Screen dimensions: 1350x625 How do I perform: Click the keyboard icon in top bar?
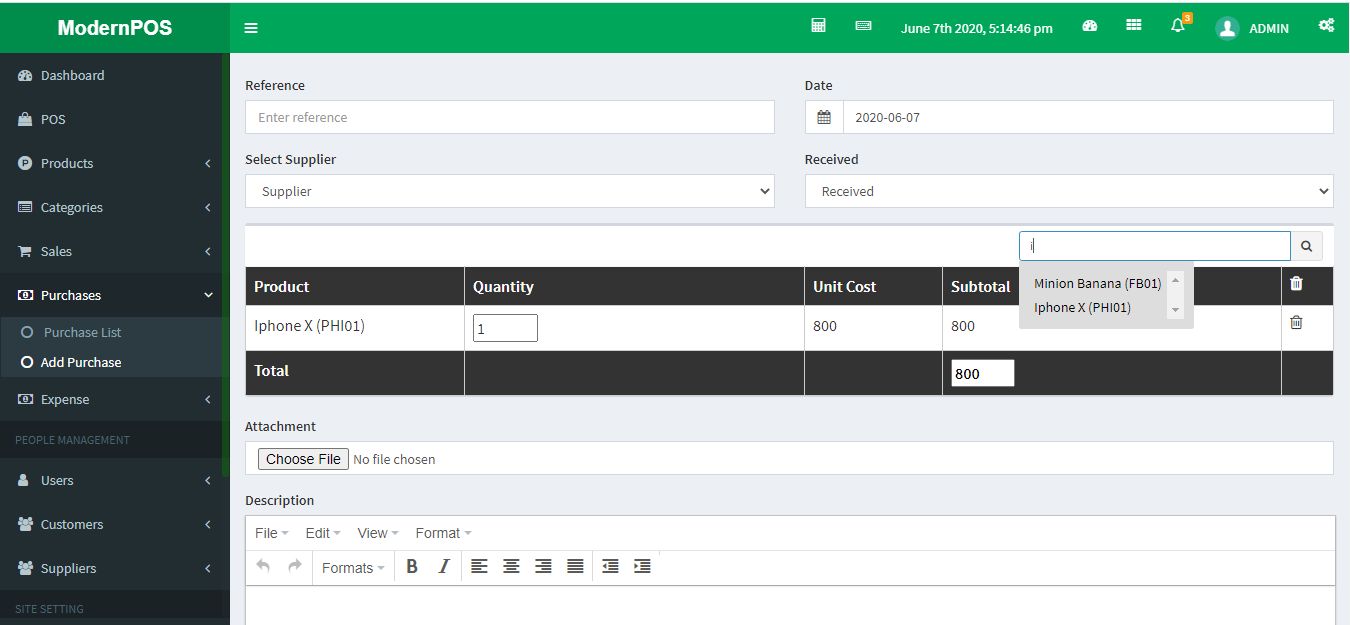tap(863, 26)
